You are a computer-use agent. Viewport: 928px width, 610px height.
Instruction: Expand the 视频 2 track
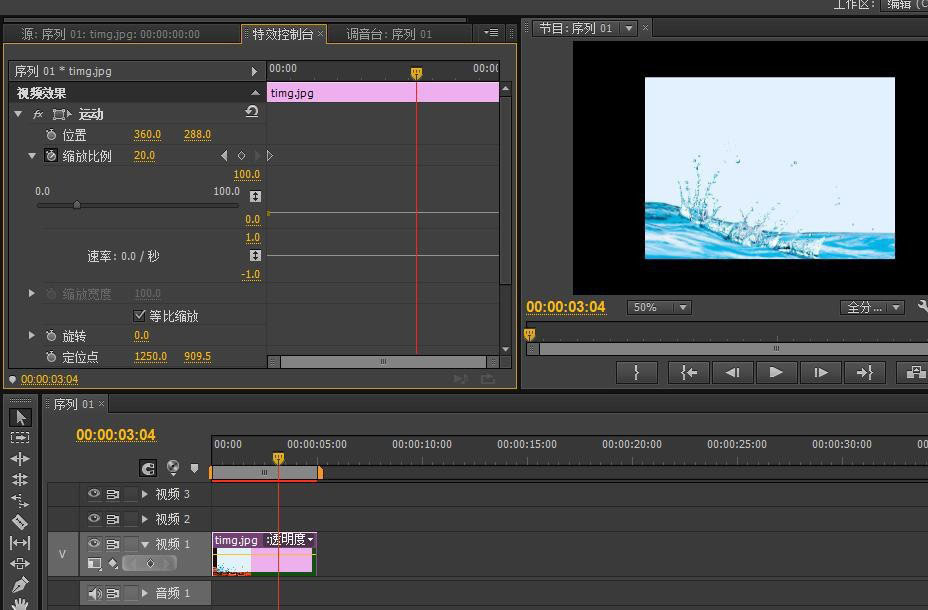tap(145, 519)
